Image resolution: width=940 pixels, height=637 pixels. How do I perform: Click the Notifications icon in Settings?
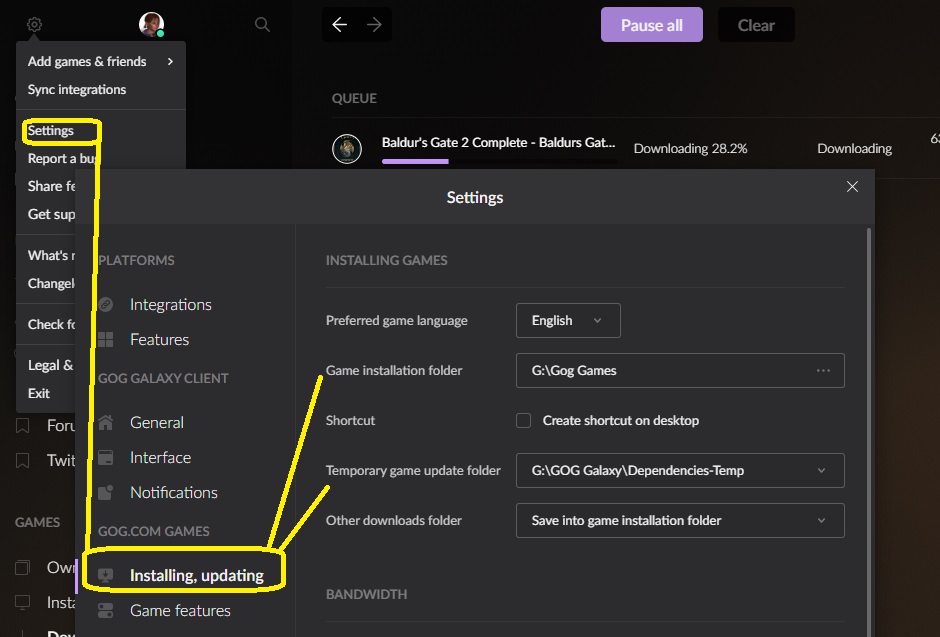106,493
